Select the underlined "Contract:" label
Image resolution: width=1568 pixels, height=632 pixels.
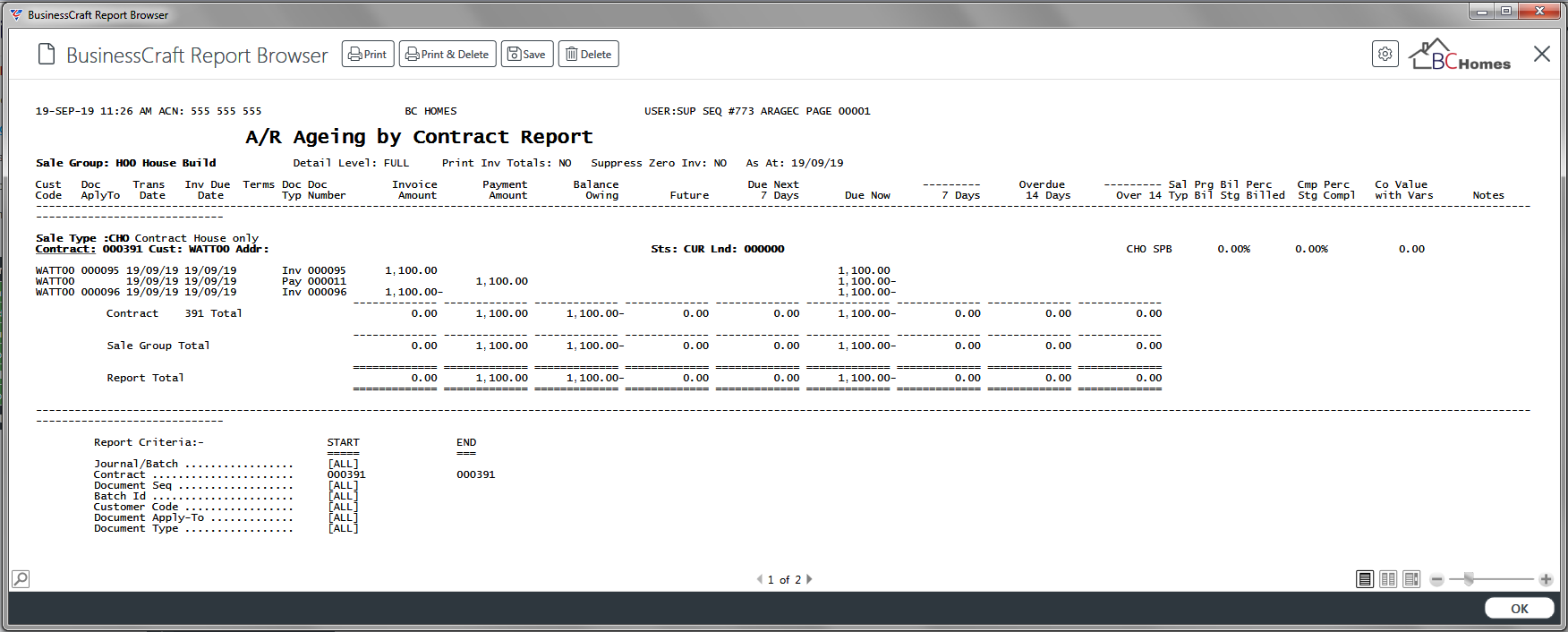pos(65,249)
